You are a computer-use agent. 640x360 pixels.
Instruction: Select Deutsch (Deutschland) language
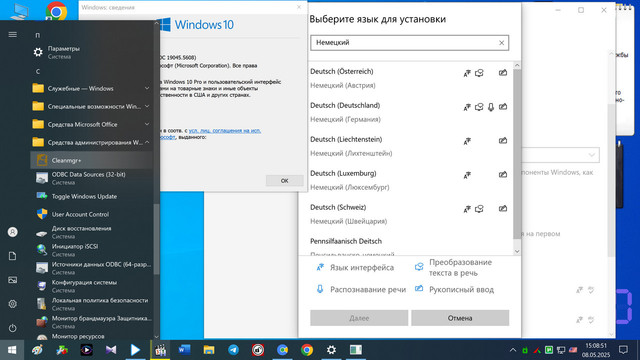coord(409,112)
